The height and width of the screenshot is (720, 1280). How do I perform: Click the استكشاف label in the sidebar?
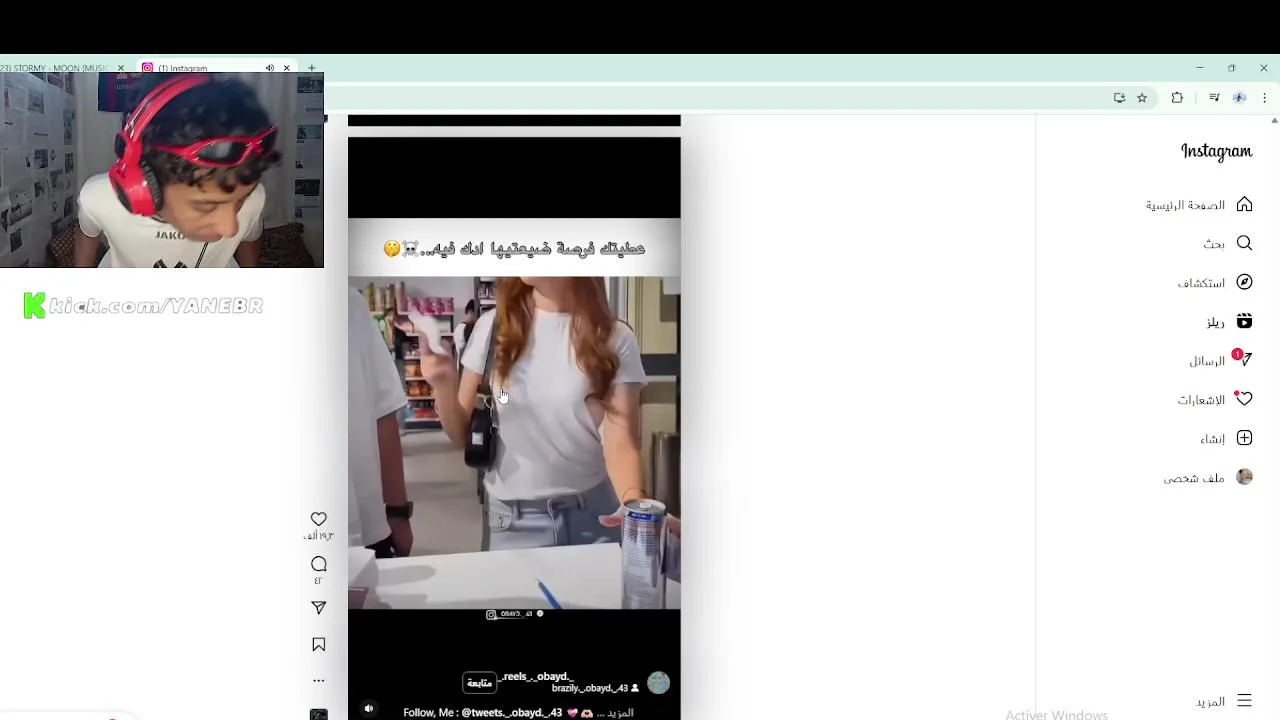click(1201, 283)
